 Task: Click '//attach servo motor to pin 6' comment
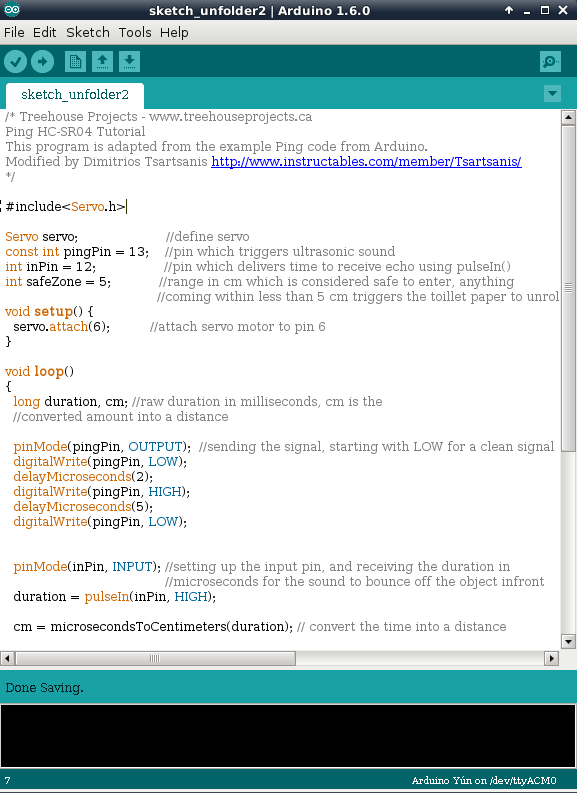point(238,327)
